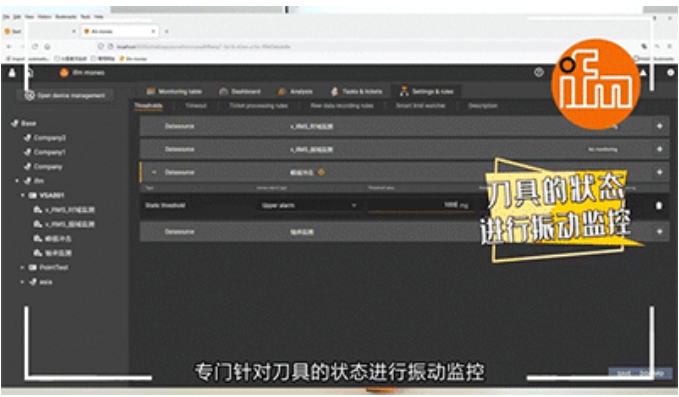Switch to the Monitoring table tab
Image resolution: width=679 pixels, height=397 pixels.
pyautogui.click(x=174, y=91)
